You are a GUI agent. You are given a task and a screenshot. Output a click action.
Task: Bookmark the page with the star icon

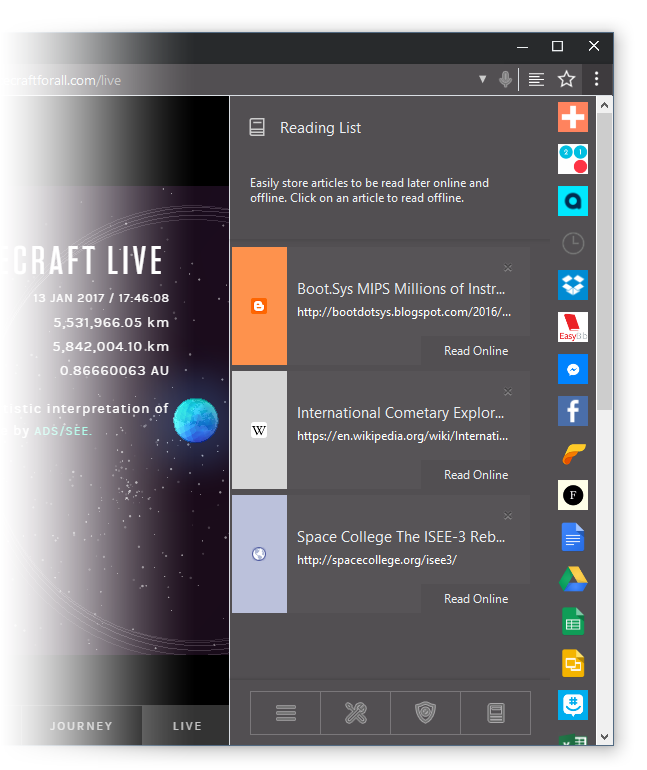[566, 79]
